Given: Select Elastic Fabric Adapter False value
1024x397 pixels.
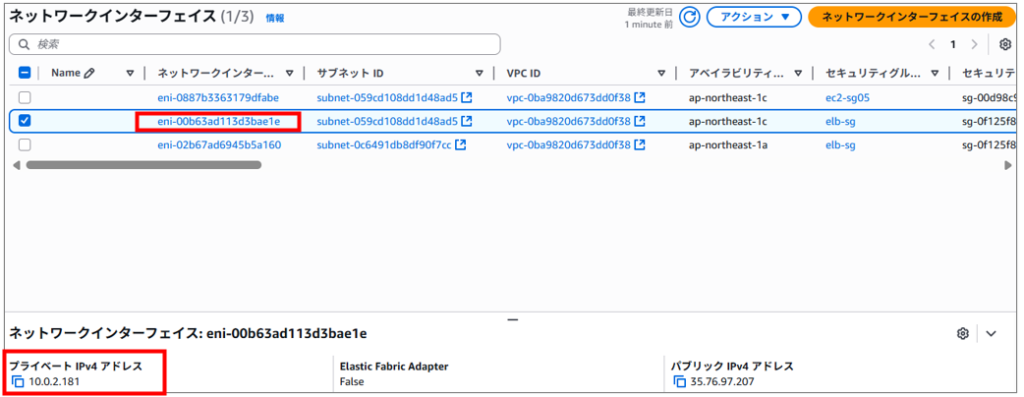Looking at the screenshot, I should tap(352, 382).
